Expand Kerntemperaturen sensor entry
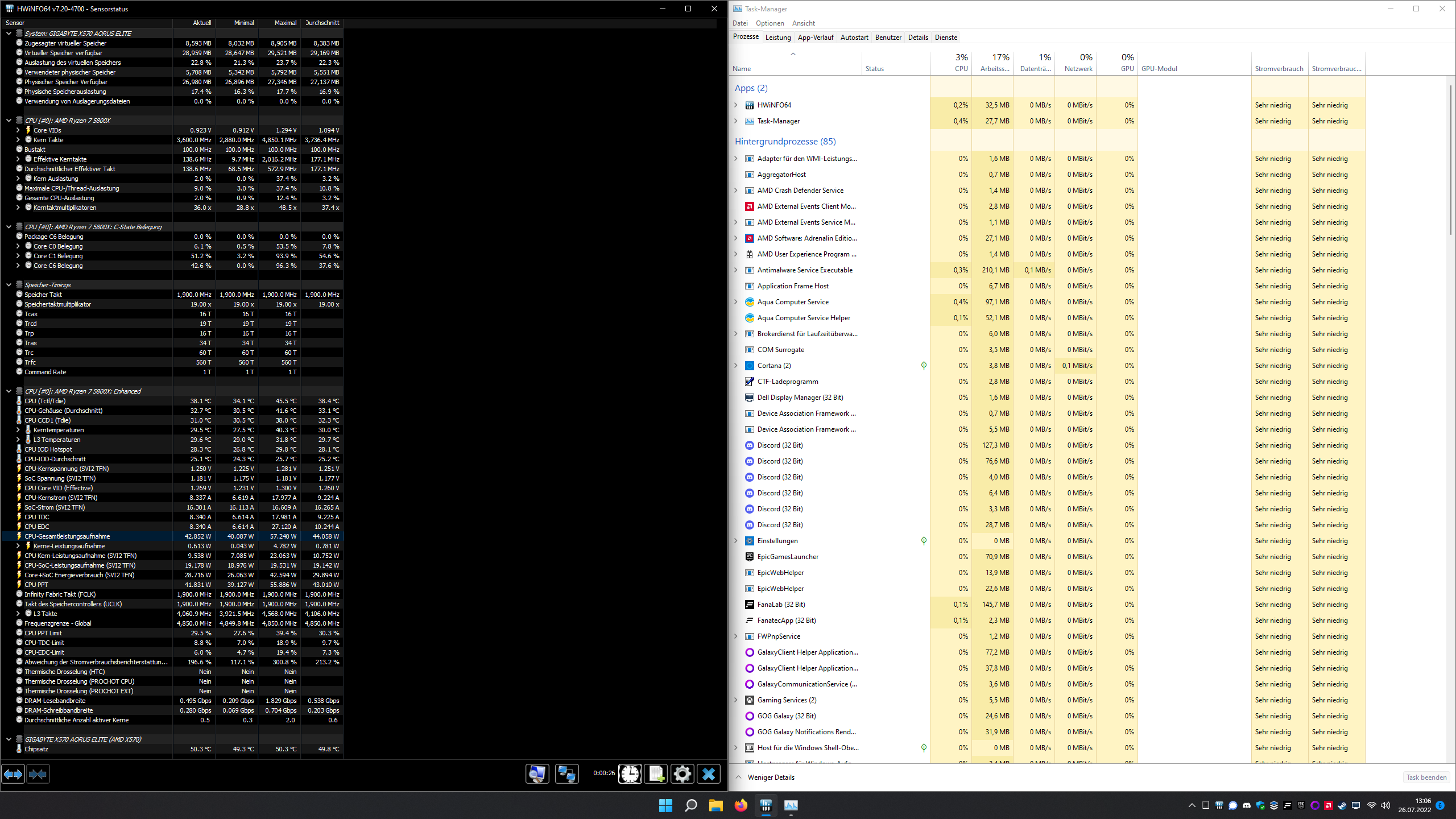 [18, 430]
